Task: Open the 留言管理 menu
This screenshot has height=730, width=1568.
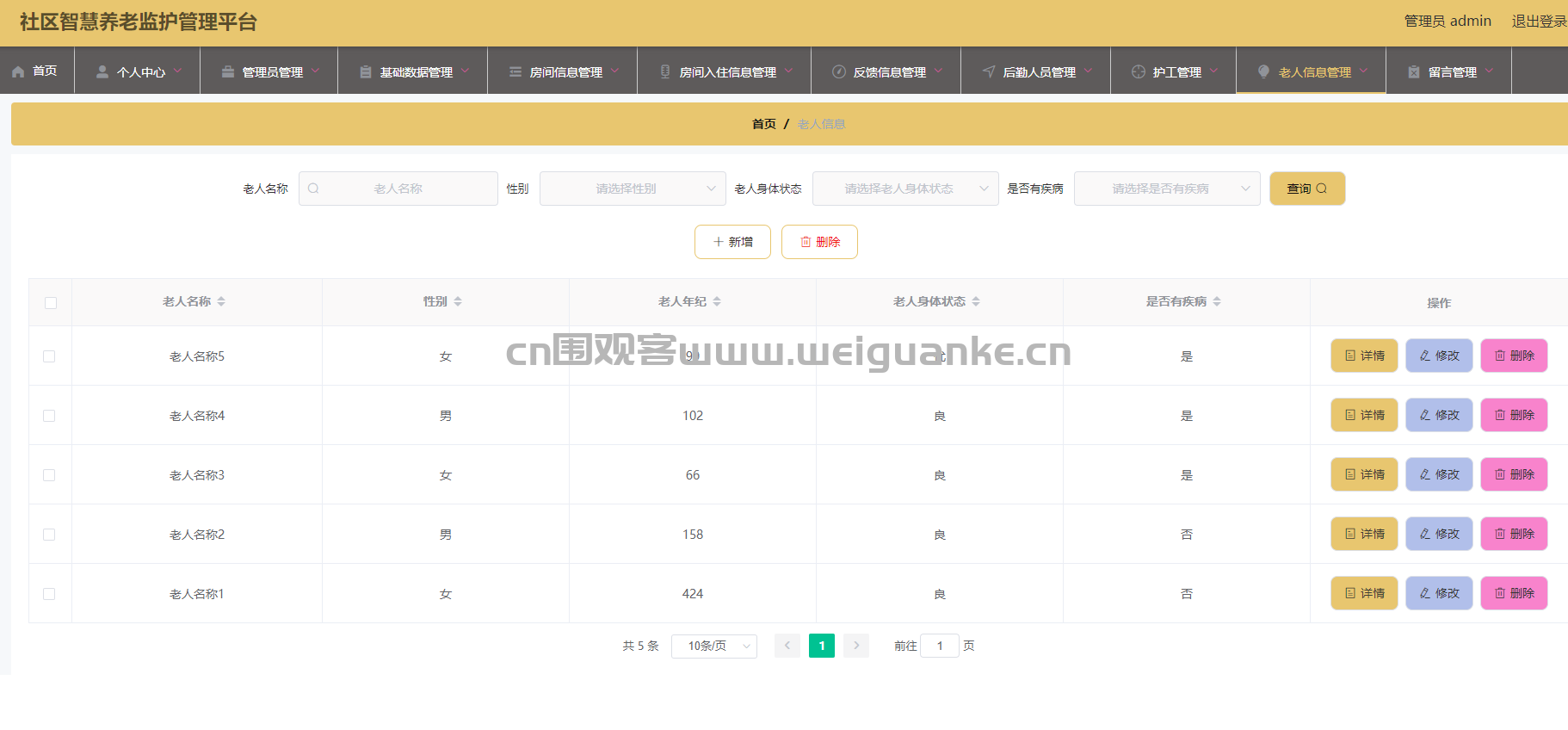Action: click(x=1451, y=71)
